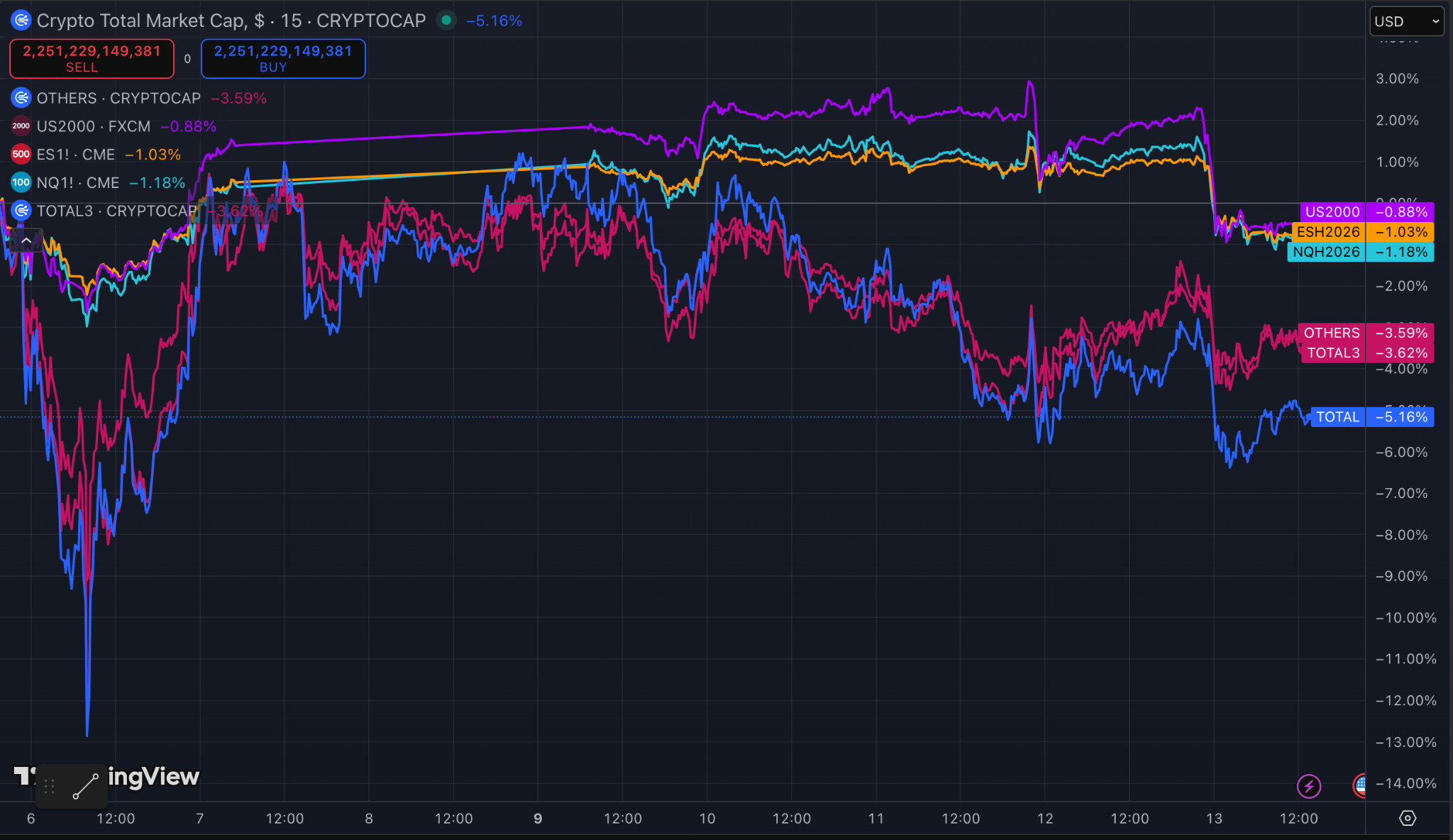
Task: Click the trend line drawing tool
Action: 86,786
